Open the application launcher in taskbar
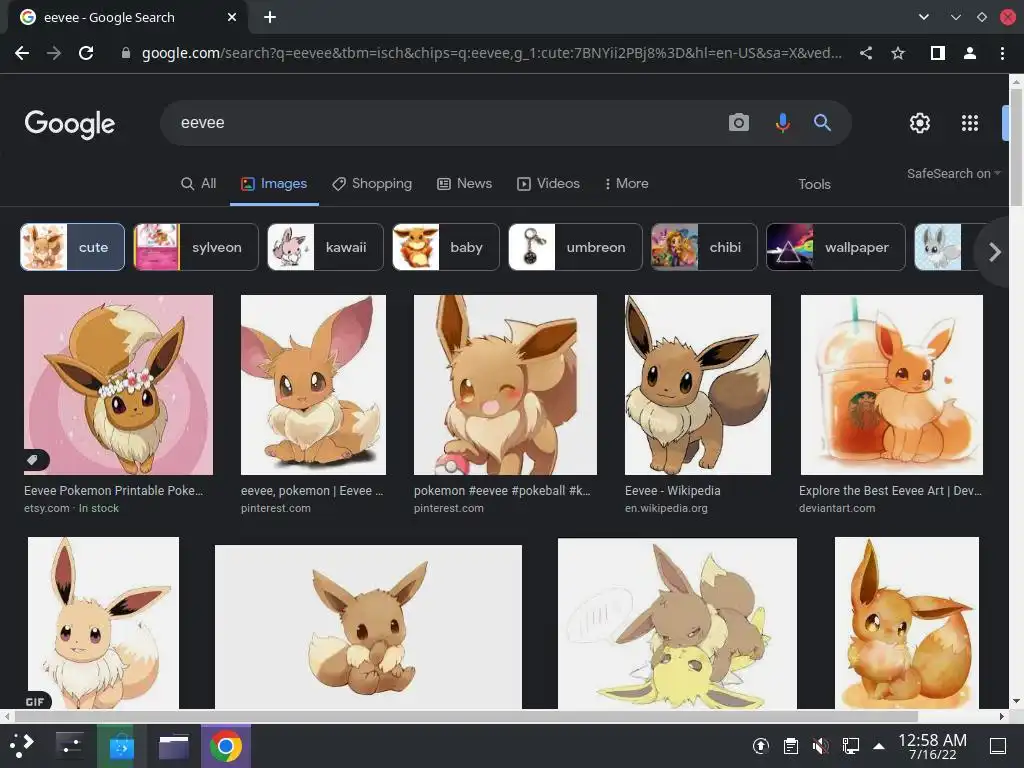 [22, 746]
